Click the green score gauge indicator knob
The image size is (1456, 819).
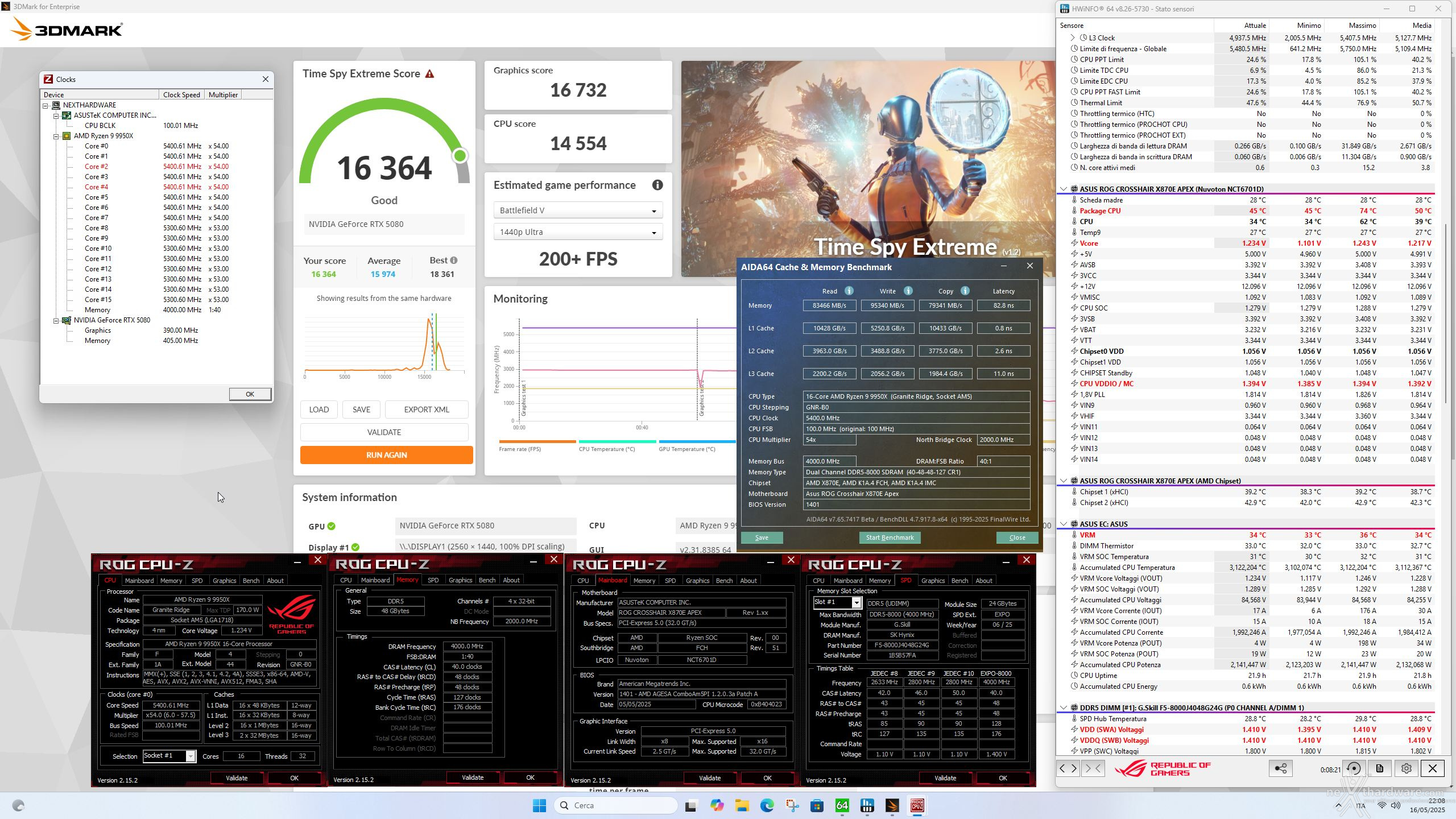pos(460,155)
